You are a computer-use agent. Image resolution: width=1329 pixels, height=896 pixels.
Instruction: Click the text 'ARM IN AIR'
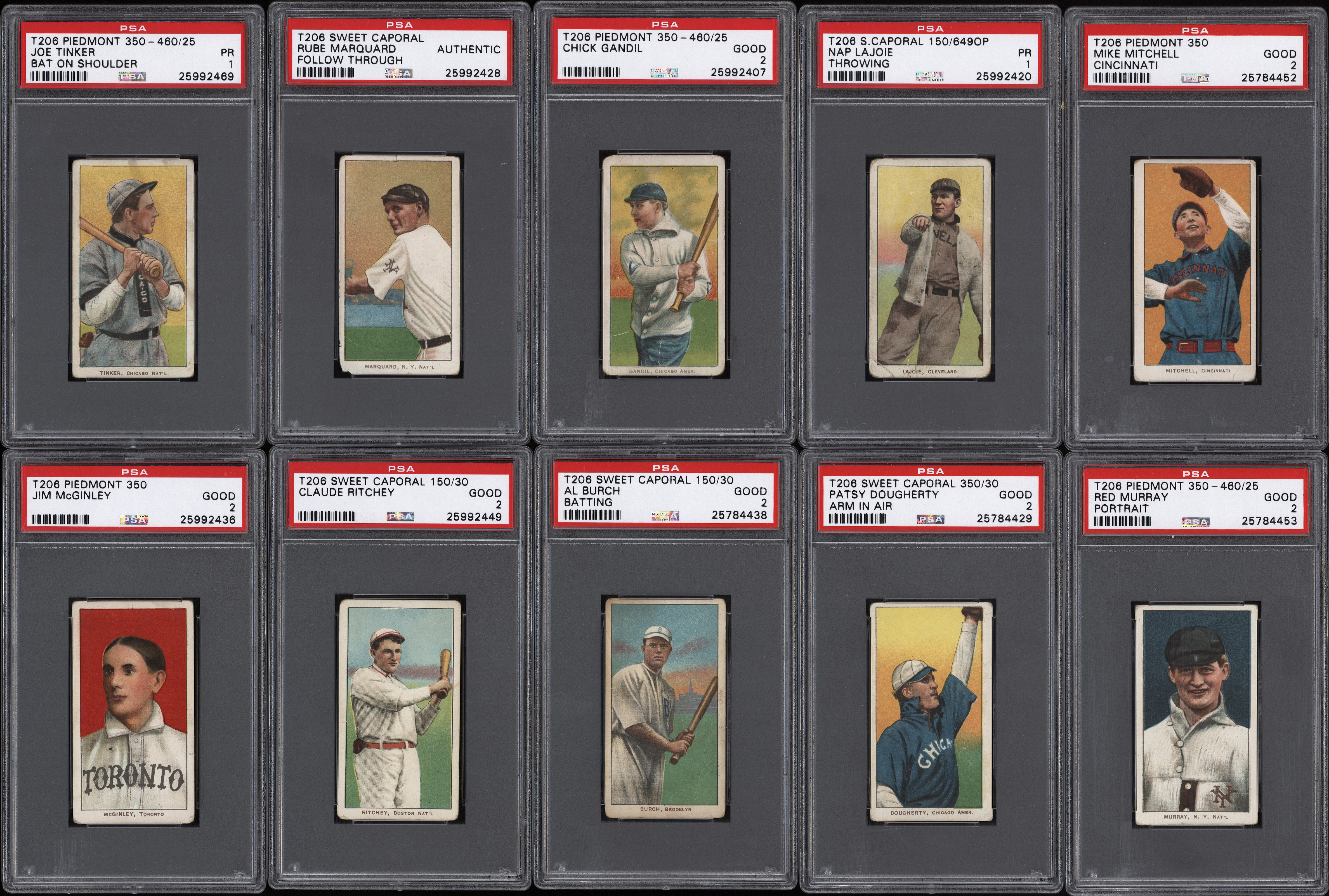click(x=860, y=506)
